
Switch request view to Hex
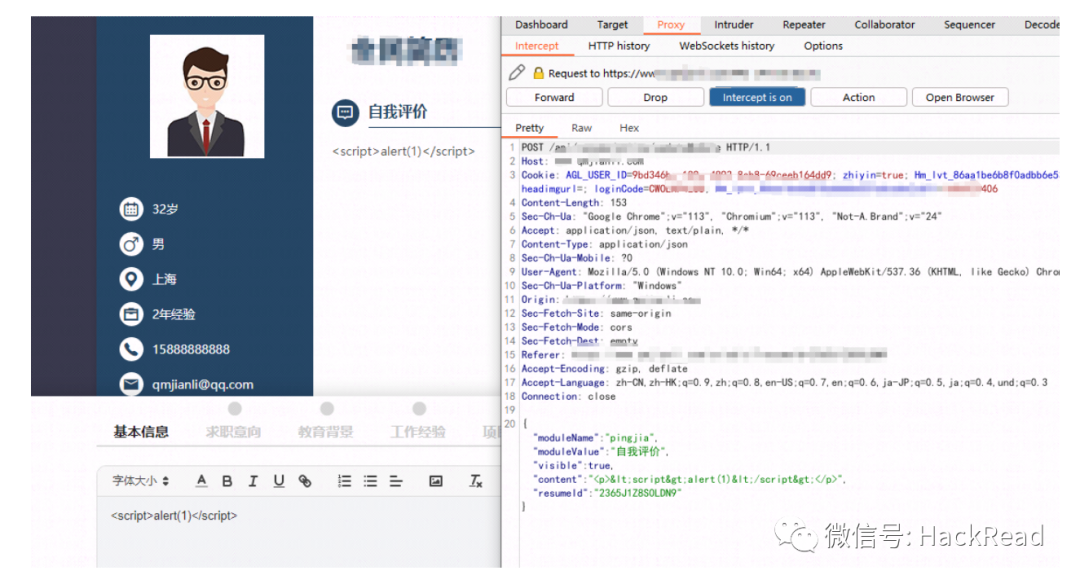click(x=629, y=128)
